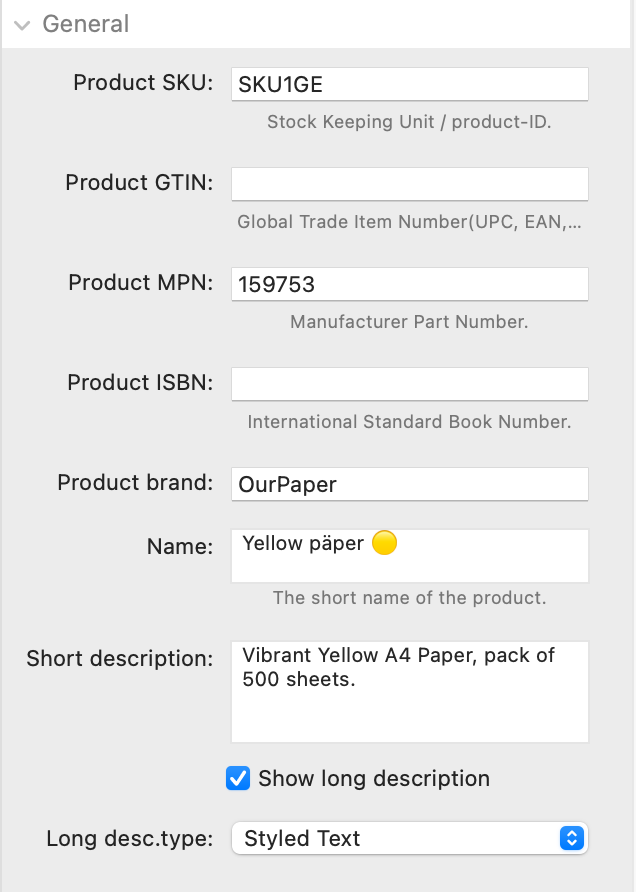Open the Long desc.type Styled Text dropdown

410,838
